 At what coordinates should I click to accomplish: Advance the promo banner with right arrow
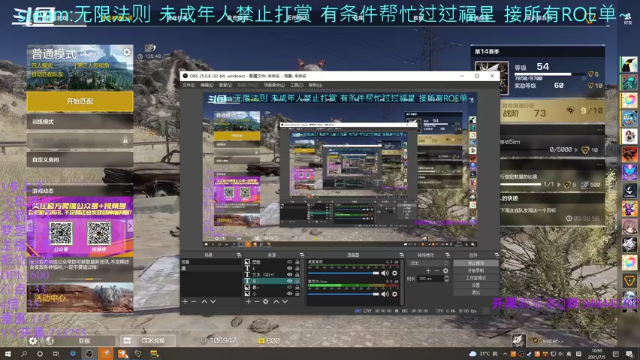coord(130,225)
